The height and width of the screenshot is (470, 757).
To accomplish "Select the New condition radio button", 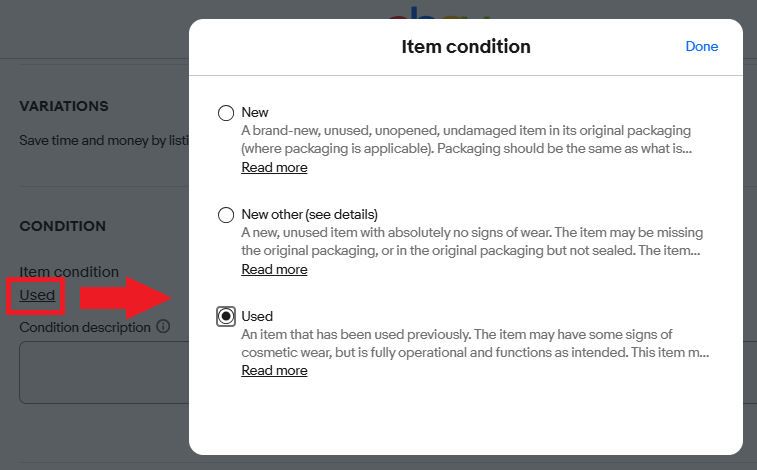I will pyautogui.click(x=226, y=113).
